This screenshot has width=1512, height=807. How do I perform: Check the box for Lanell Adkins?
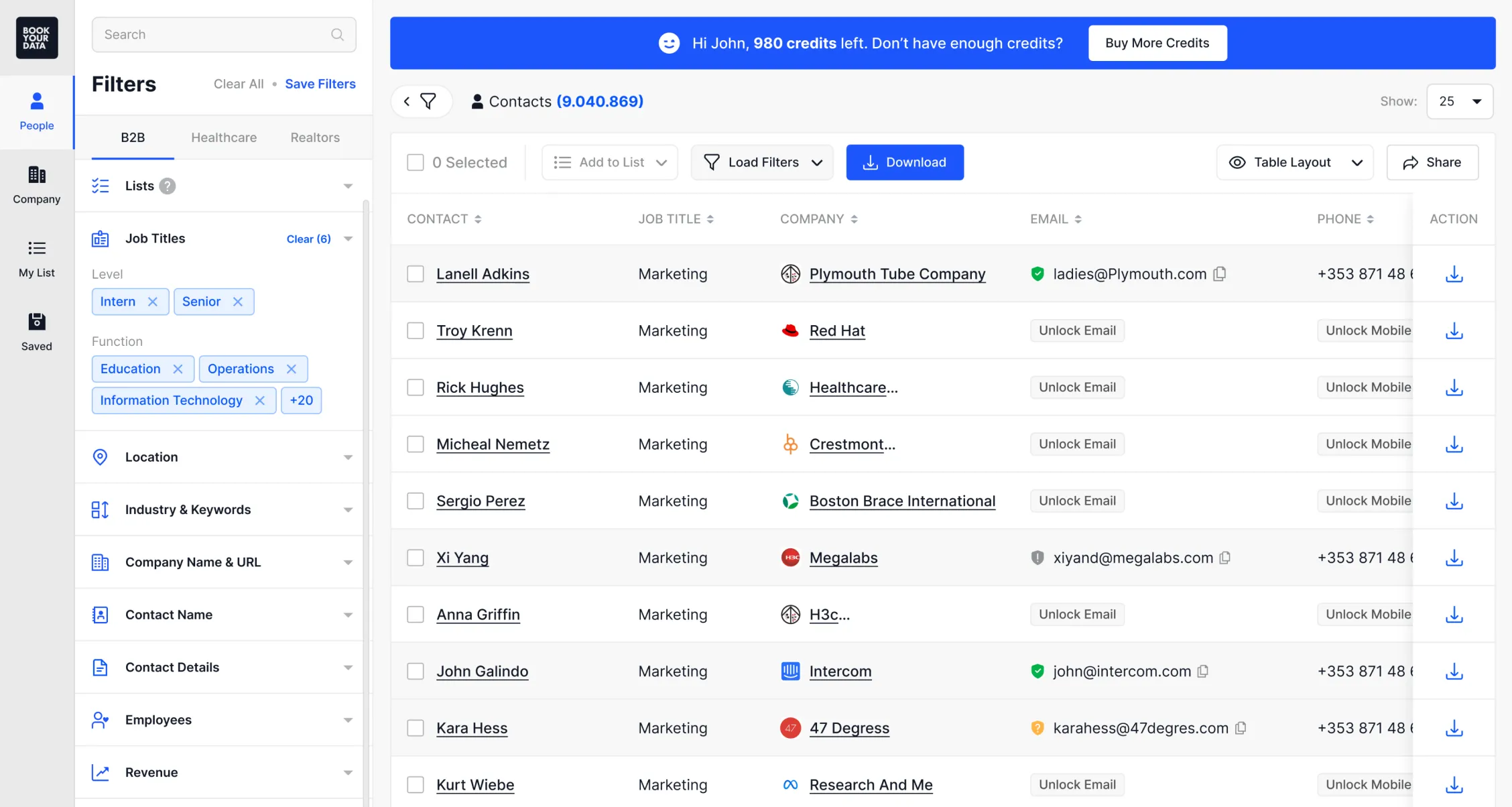[416, 273]
